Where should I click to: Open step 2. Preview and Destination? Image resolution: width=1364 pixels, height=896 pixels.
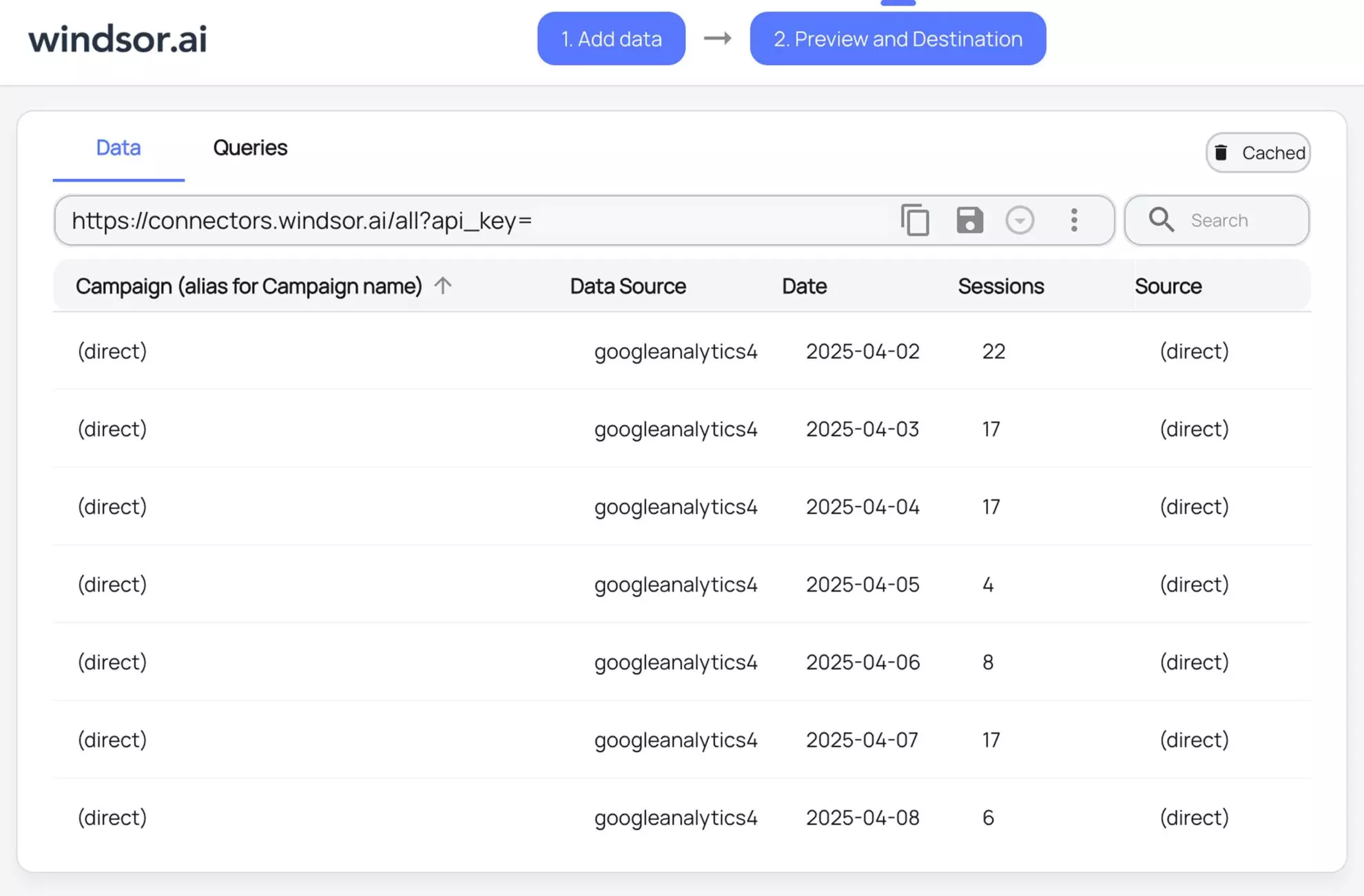898,39
